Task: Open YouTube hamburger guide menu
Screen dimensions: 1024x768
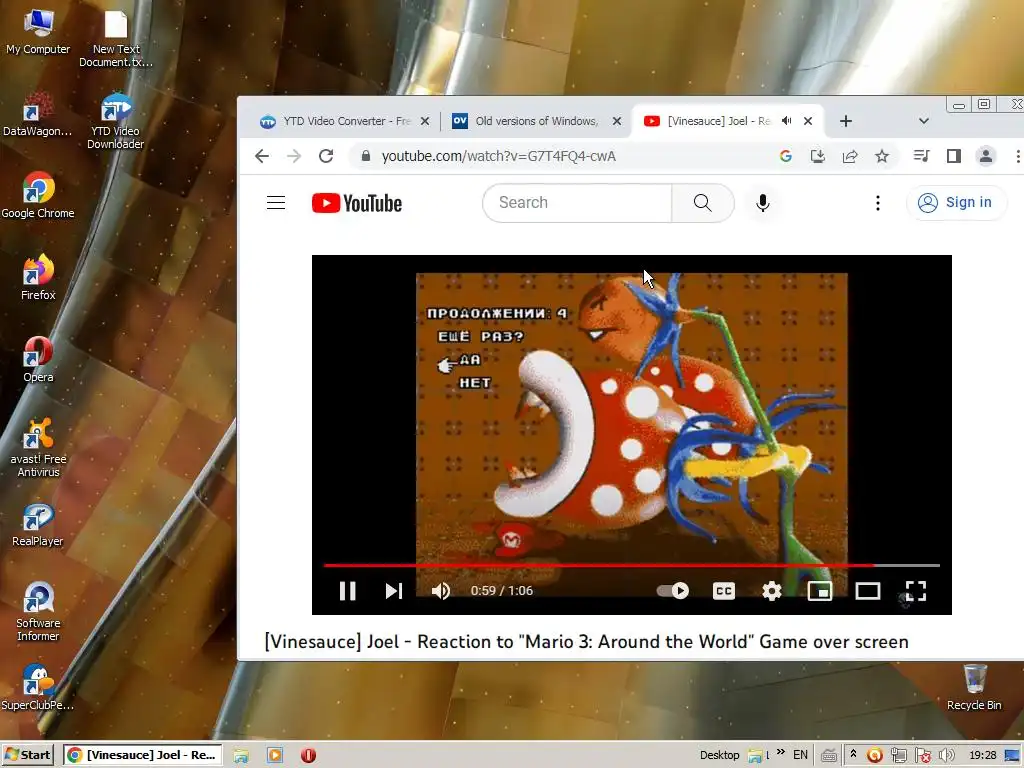Action: [x=276, y=202]
